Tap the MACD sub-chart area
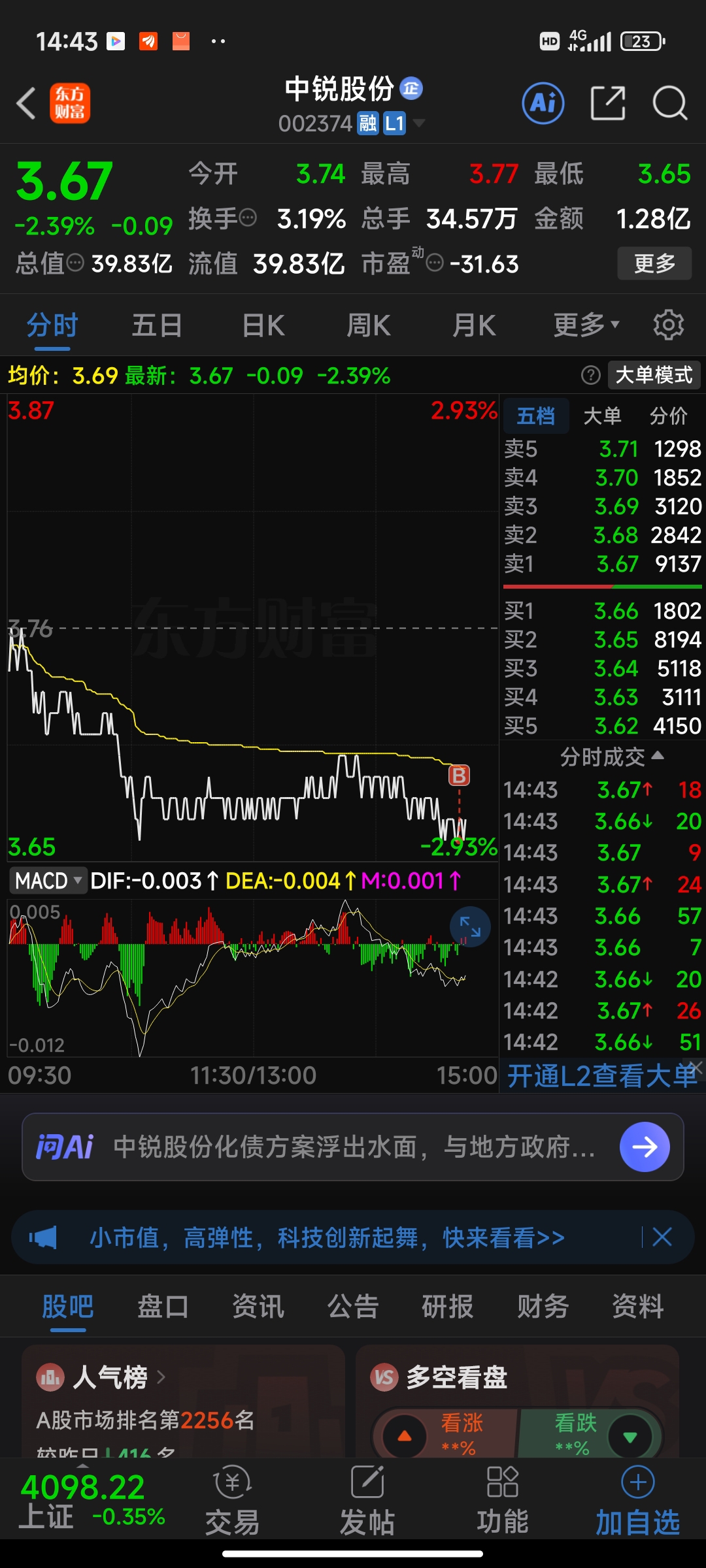Screen dimensions: 706x1568 pyautogui.click(x=253, y=978)
